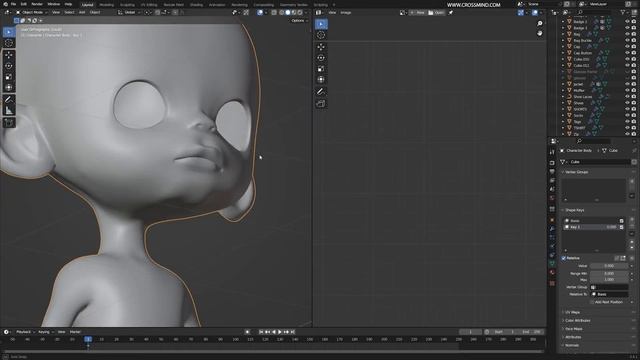Uncheck the Relative shape keys checkbox
The image size is (640, 360).
[564, 258]
